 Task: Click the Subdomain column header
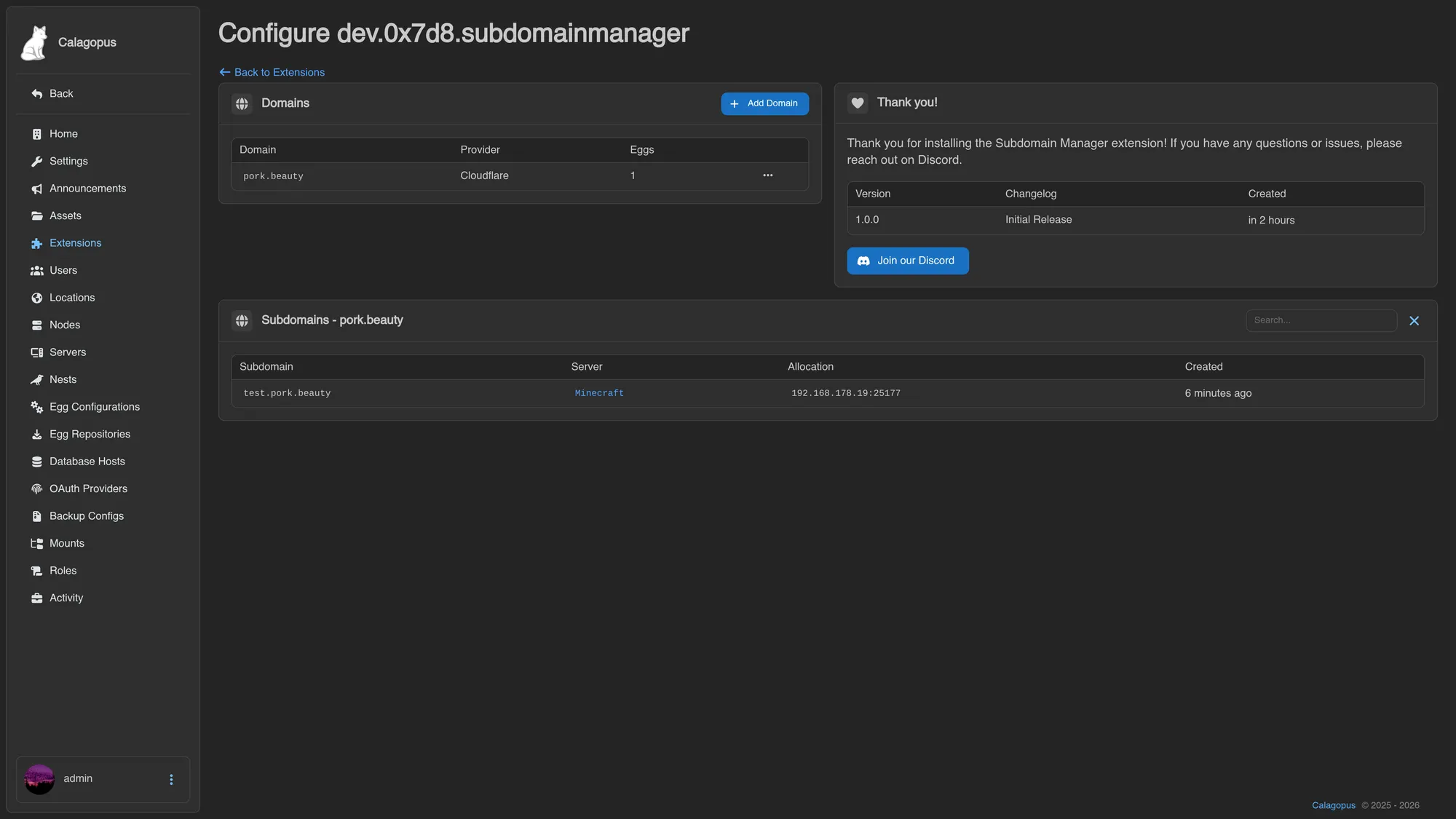pos(266,367)
